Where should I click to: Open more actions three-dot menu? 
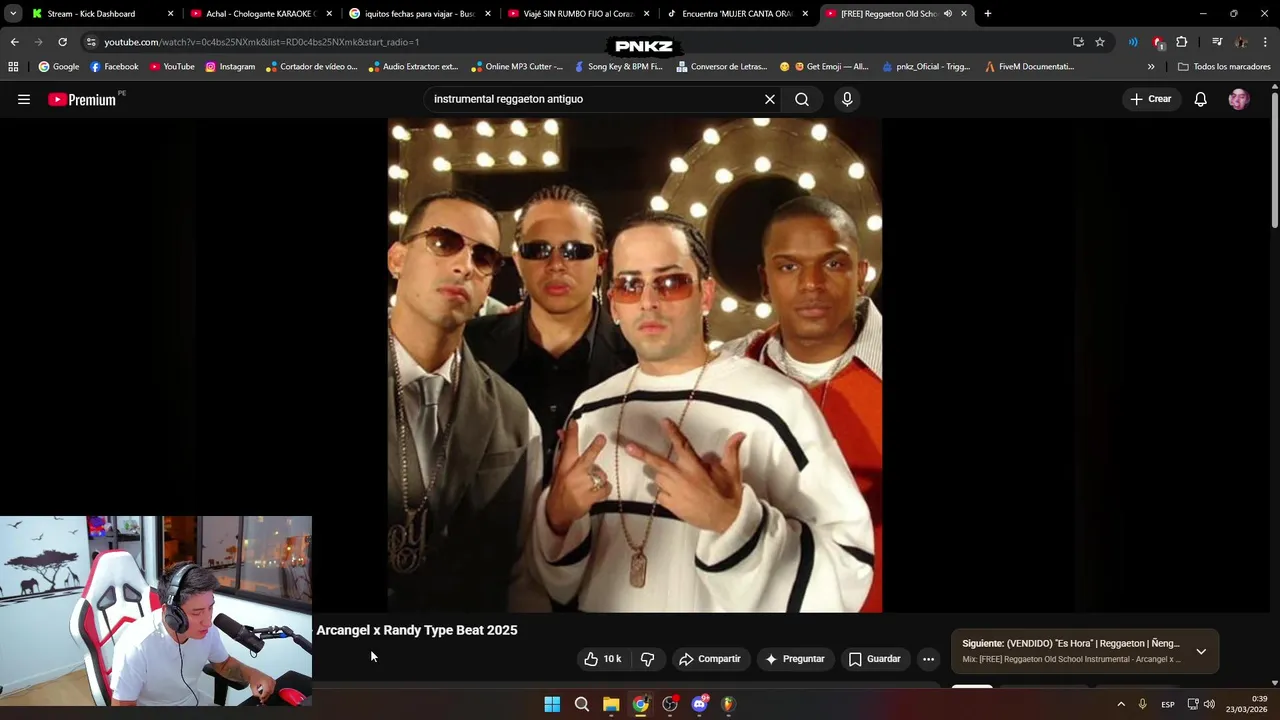(929, 659)
